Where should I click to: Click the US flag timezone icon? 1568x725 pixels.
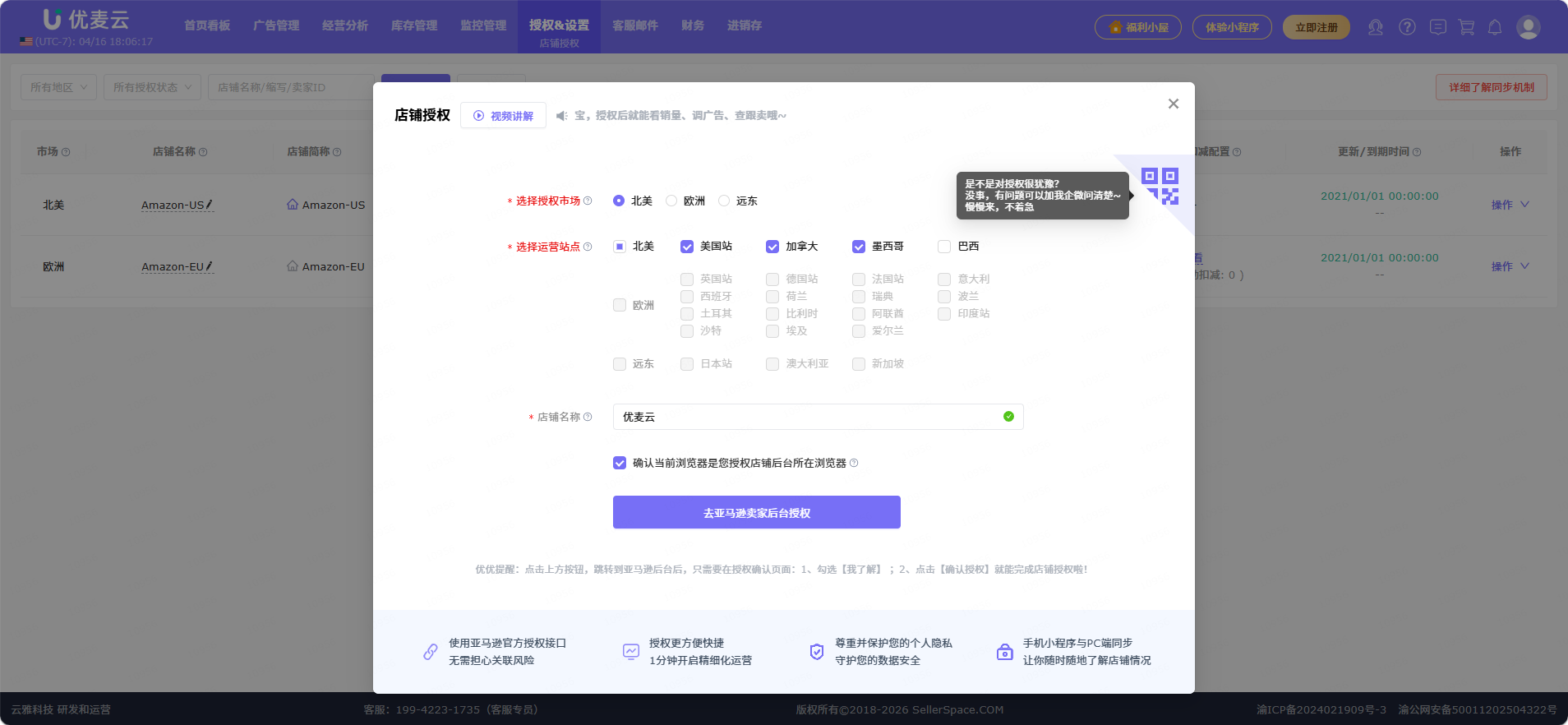[x=26, y=41]
